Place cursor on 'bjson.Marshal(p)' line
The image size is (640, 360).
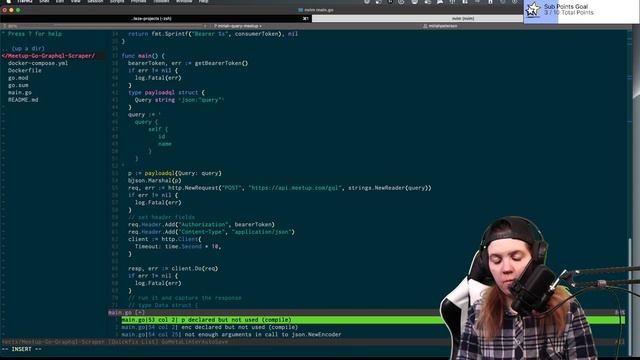pos(154,180)
